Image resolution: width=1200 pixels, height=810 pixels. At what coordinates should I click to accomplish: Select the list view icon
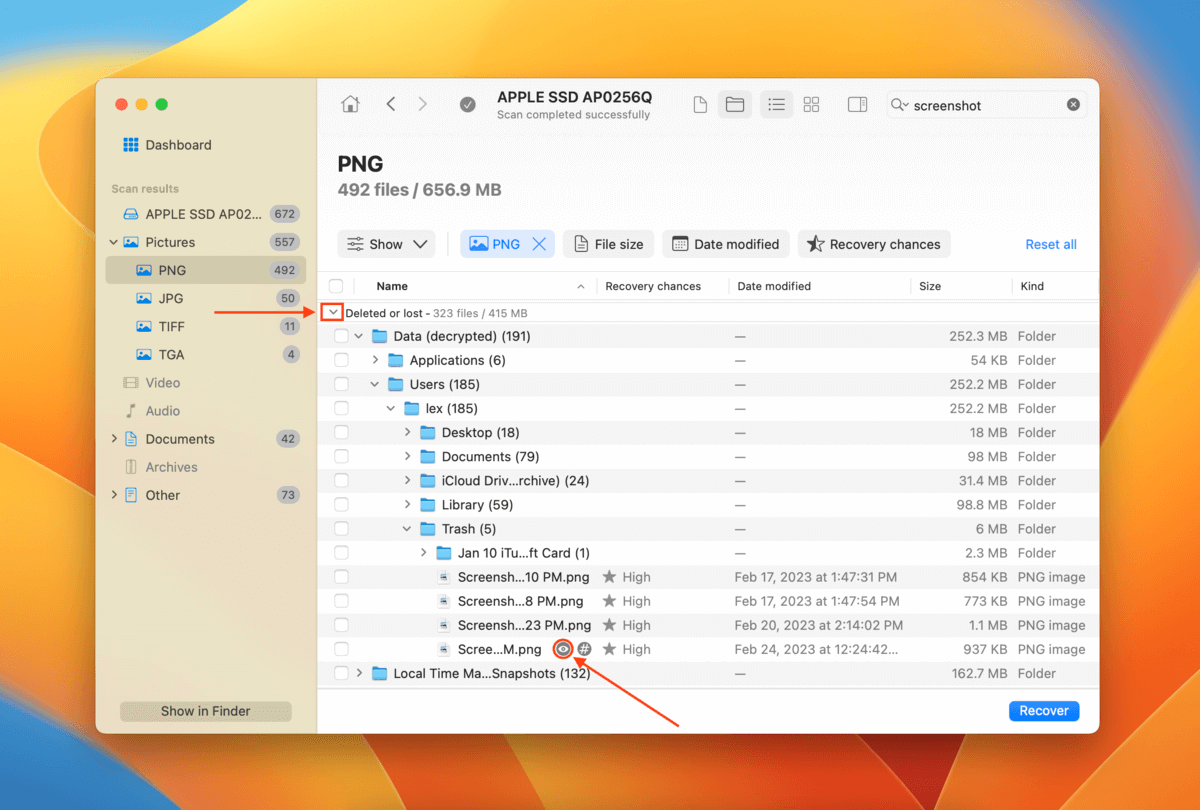point(776,105)
